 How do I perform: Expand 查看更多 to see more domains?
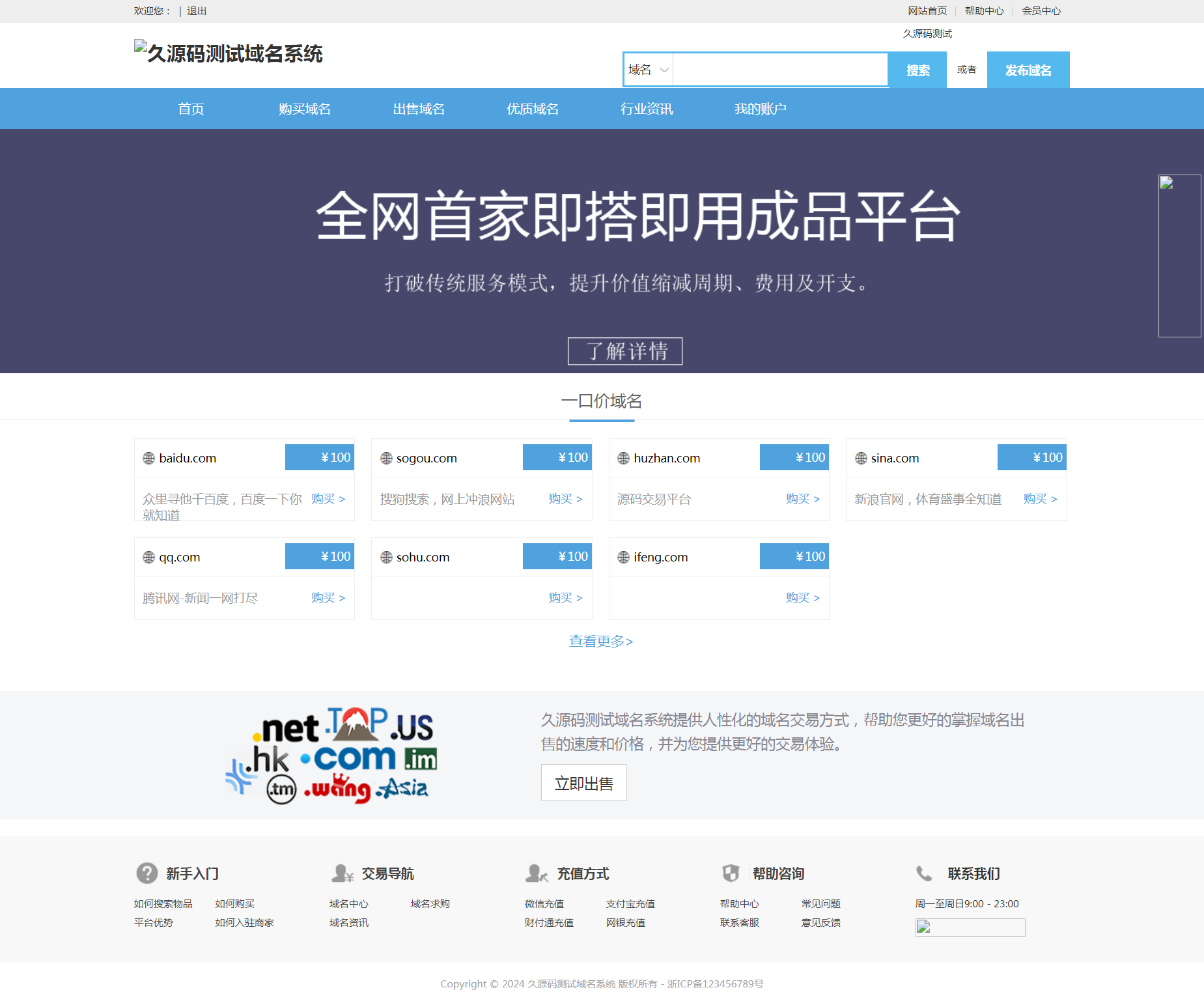(601, 641)
